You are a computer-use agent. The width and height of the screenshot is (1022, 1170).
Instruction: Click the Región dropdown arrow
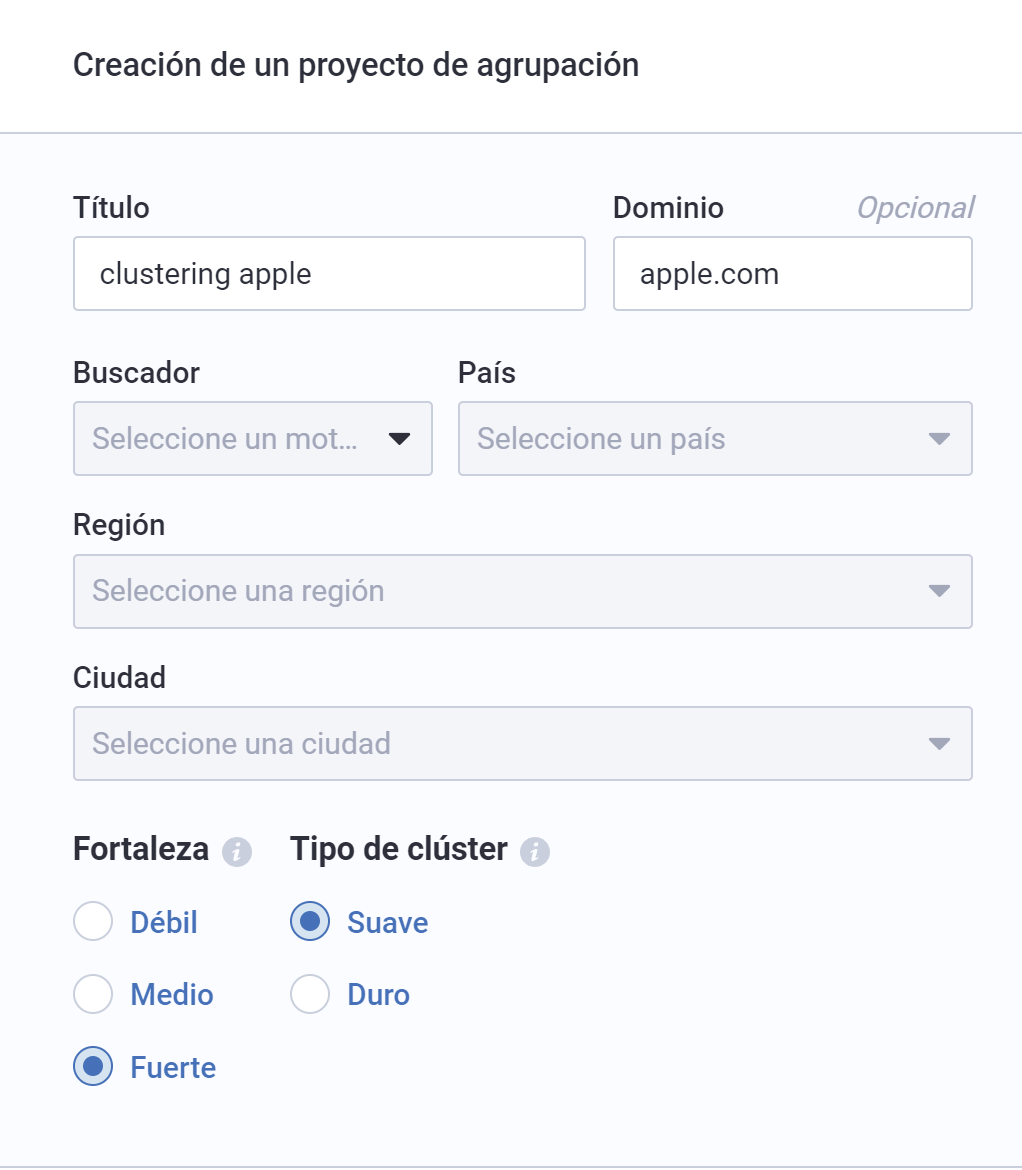coord(938,591)
